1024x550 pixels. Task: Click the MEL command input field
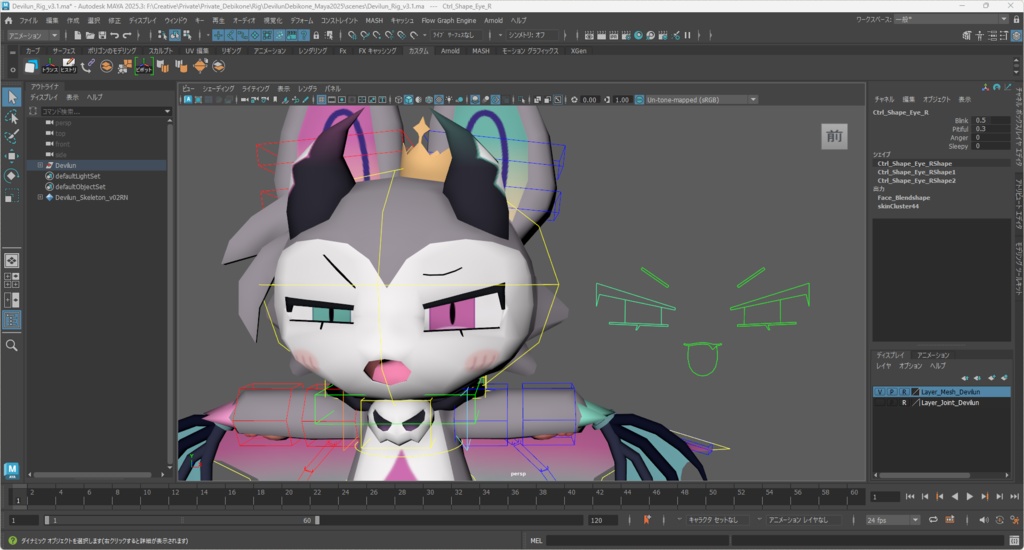tap(637, 540)
